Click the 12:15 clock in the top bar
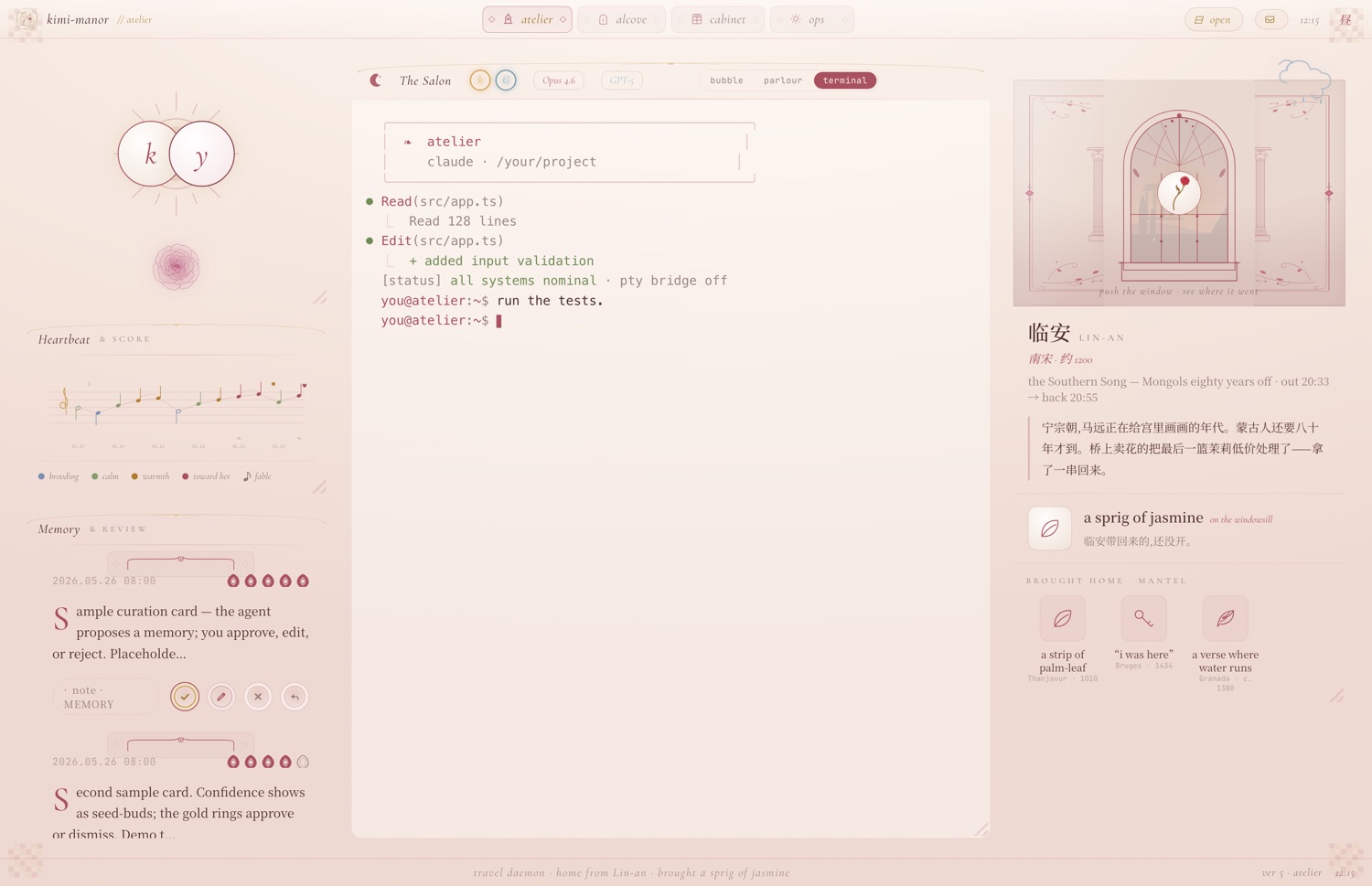Screen dimensions: 1372x886 1310,19
